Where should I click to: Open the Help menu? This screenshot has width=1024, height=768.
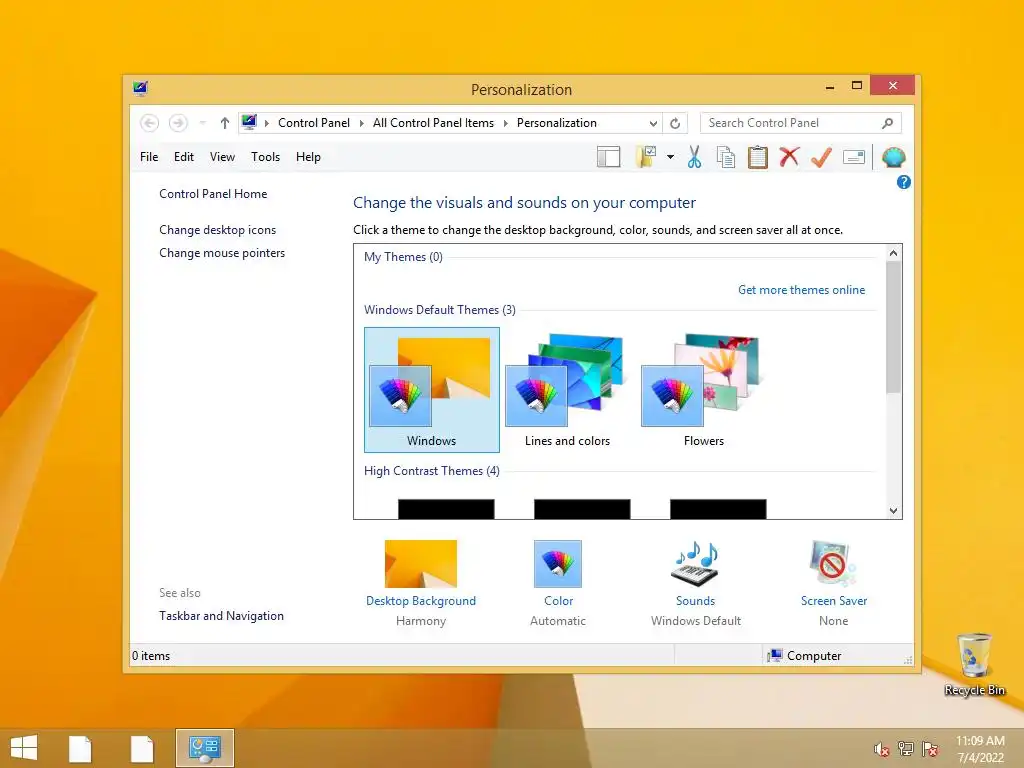[x=308, y=157]
